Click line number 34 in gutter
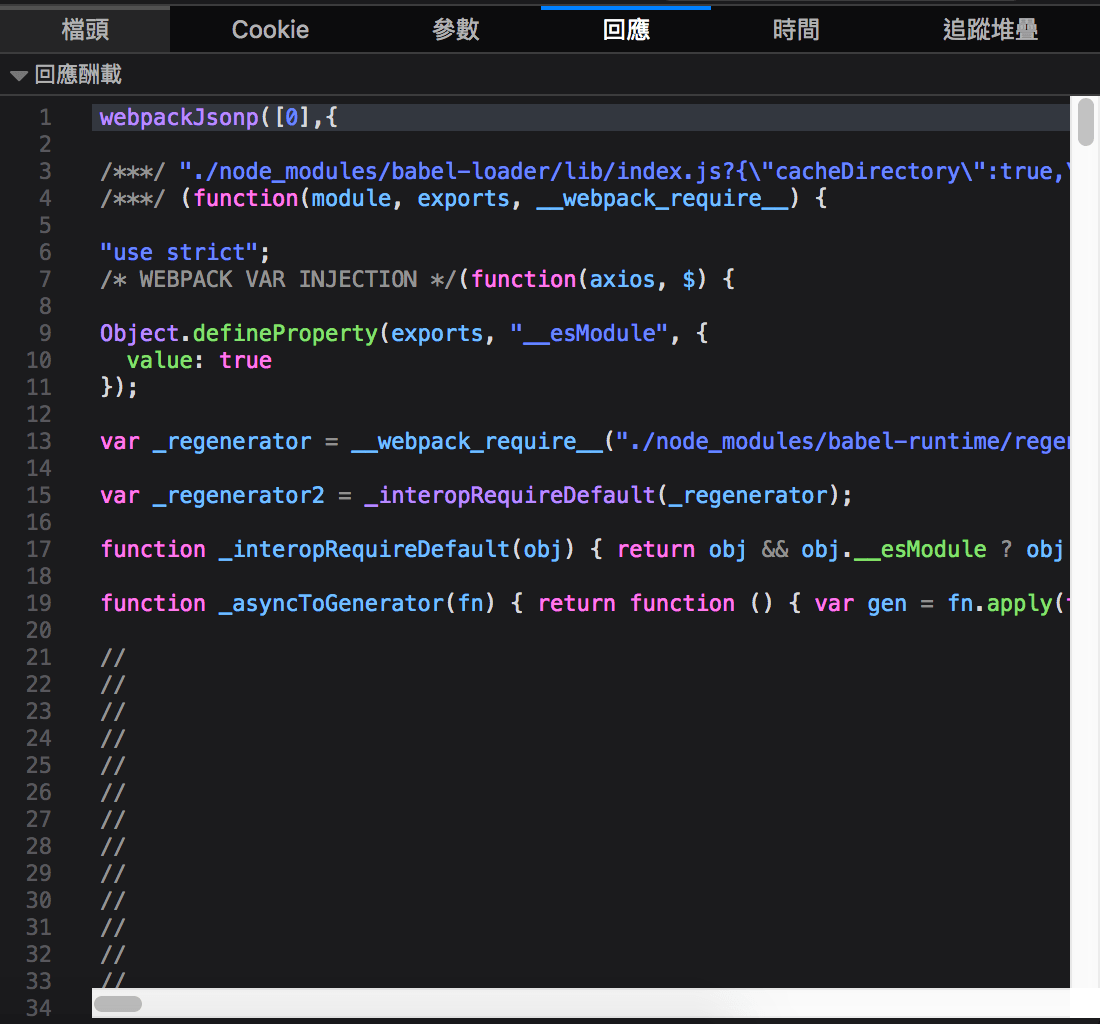1100x1024 pixels. [39, 1008]
